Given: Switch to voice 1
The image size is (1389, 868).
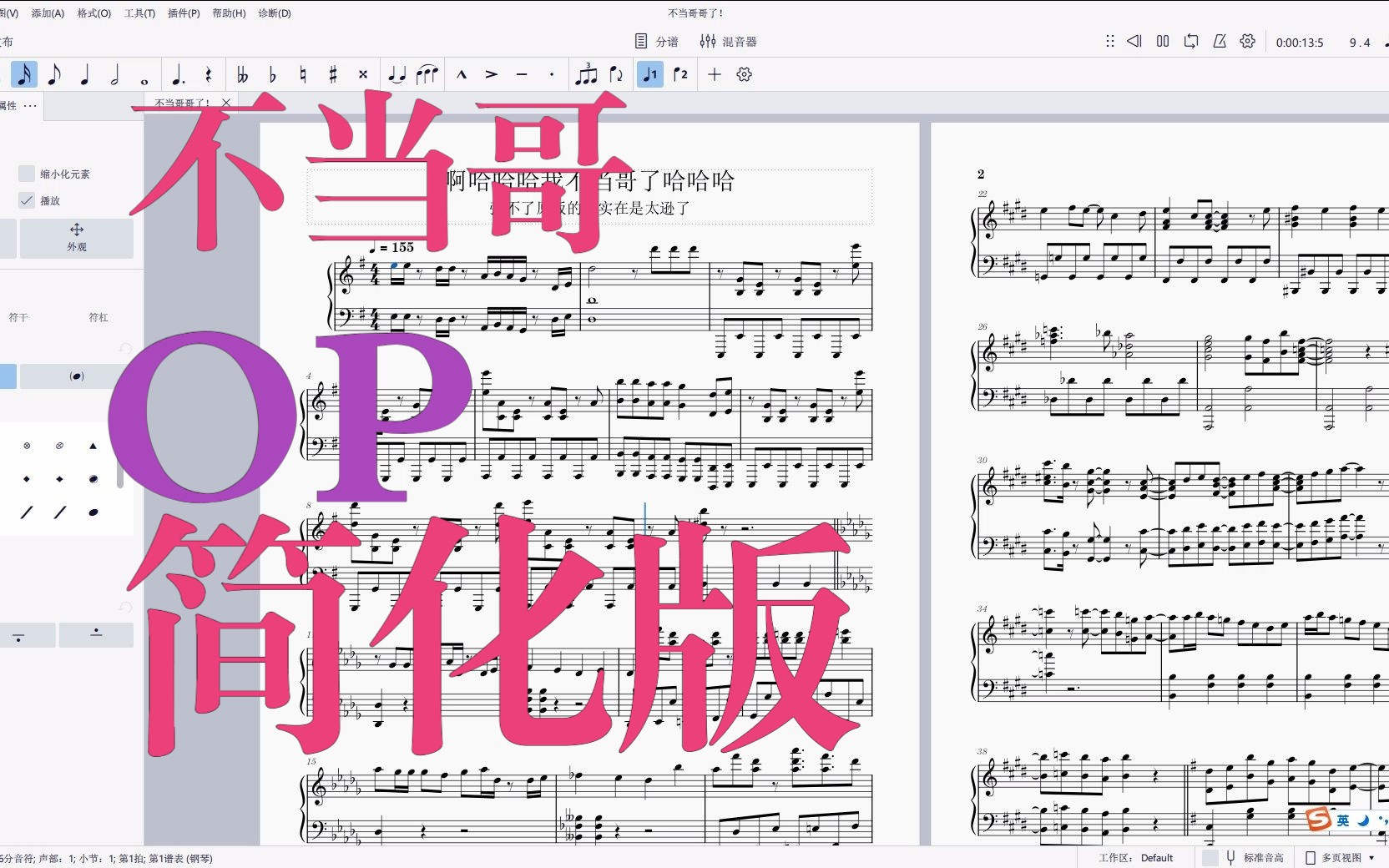Looking at the screenshot, I should [649, 74].
